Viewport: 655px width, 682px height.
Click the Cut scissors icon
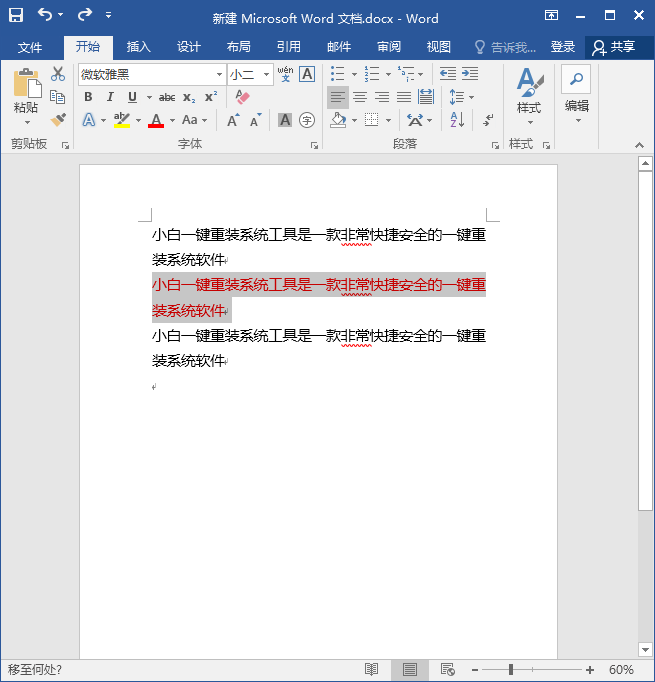58,74
